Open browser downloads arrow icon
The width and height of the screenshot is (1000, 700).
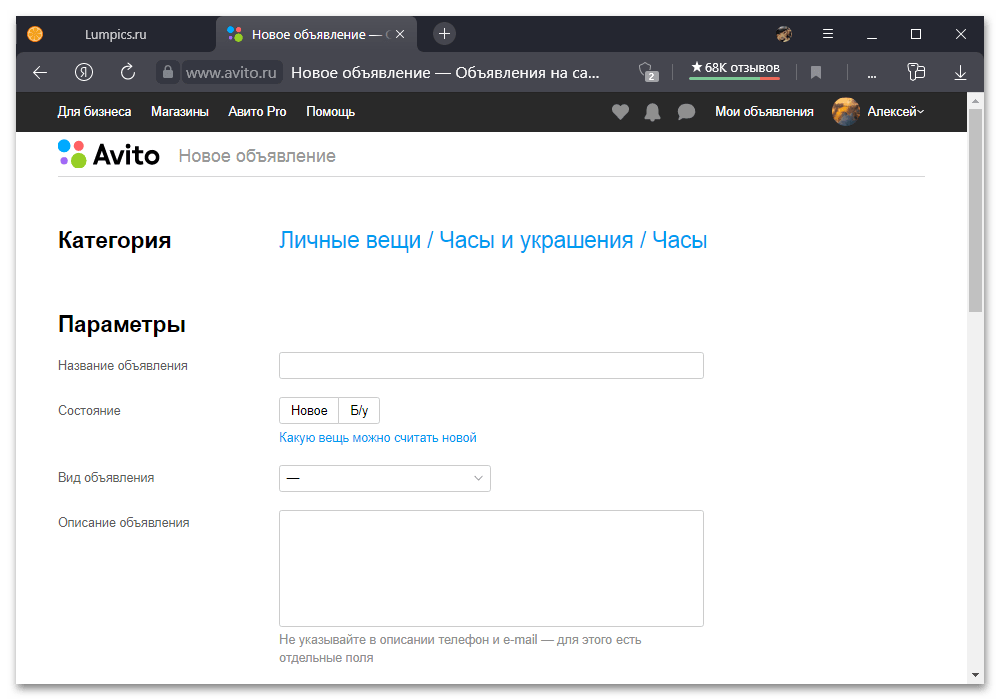click(960, 72)
